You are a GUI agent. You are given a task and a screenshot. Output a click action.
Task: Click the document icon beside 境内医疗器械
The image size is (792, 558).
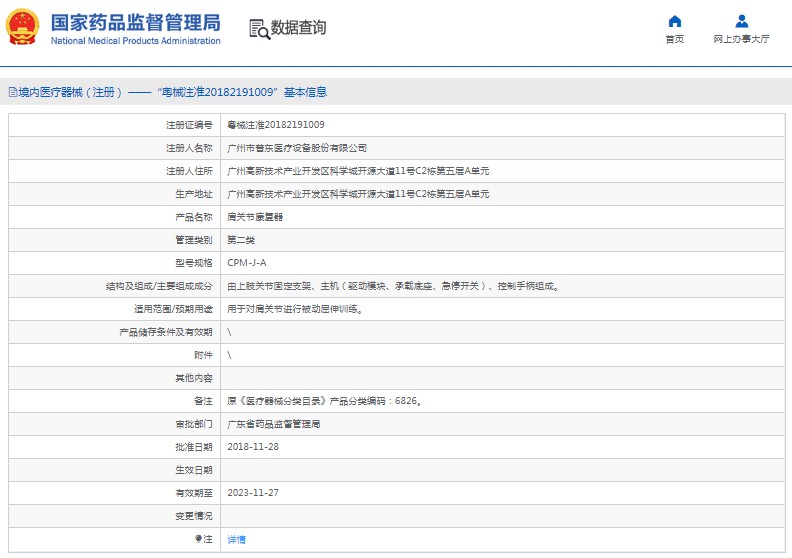point(13,92)
